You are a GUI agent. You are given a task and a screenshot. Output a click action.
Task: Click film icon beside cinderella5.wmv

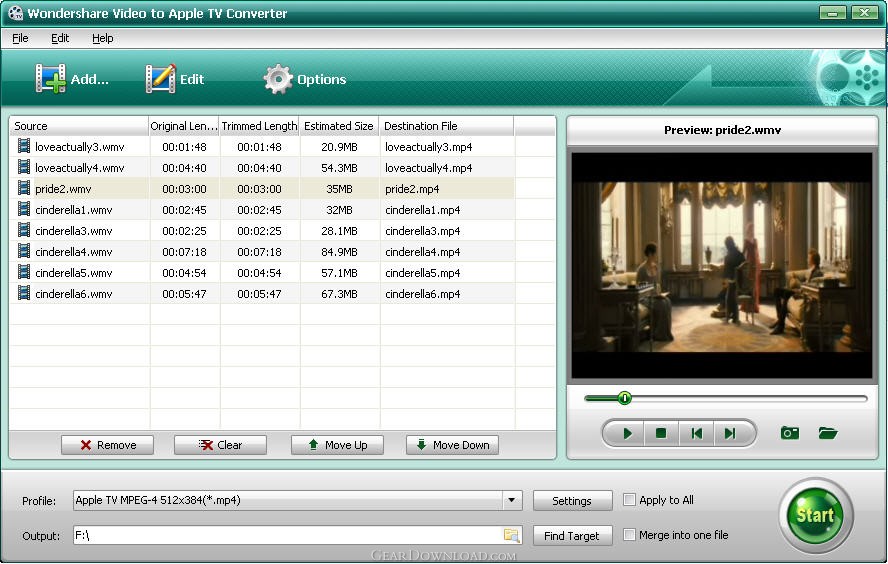[x=24, y=272]
